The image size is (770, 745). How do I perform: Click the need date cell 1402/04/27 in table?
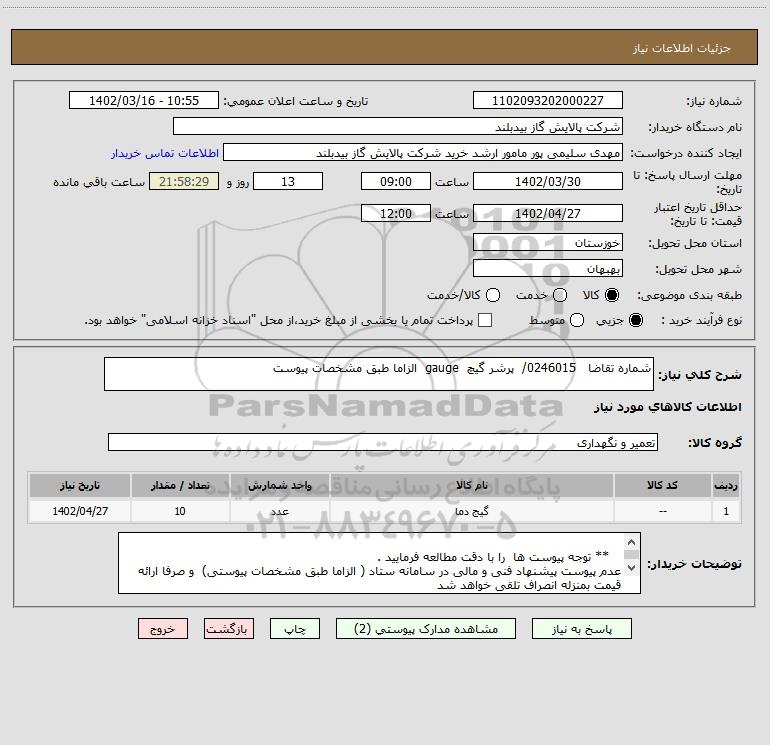80,511
